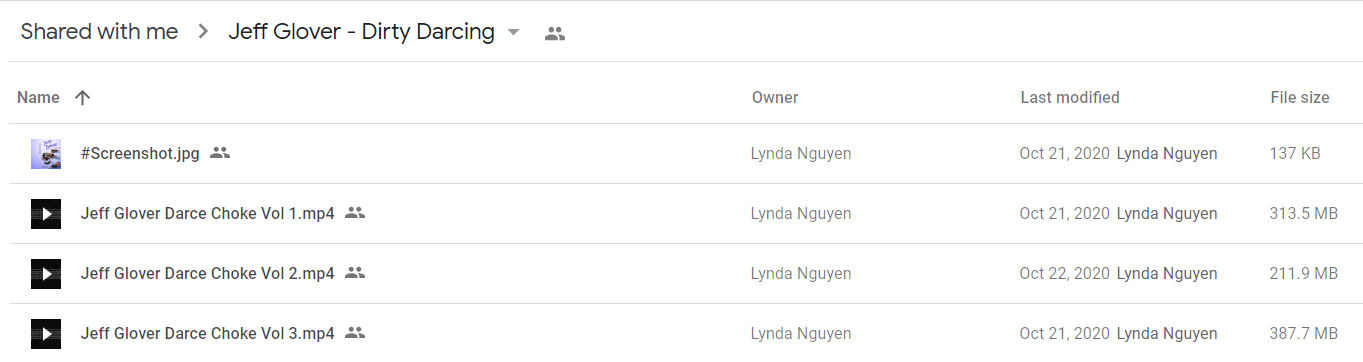Click the video icon for Darce Choke Vol 1
Image resolution: width=1363 pixels, height=362 pixels.
(x=46, y=214)
